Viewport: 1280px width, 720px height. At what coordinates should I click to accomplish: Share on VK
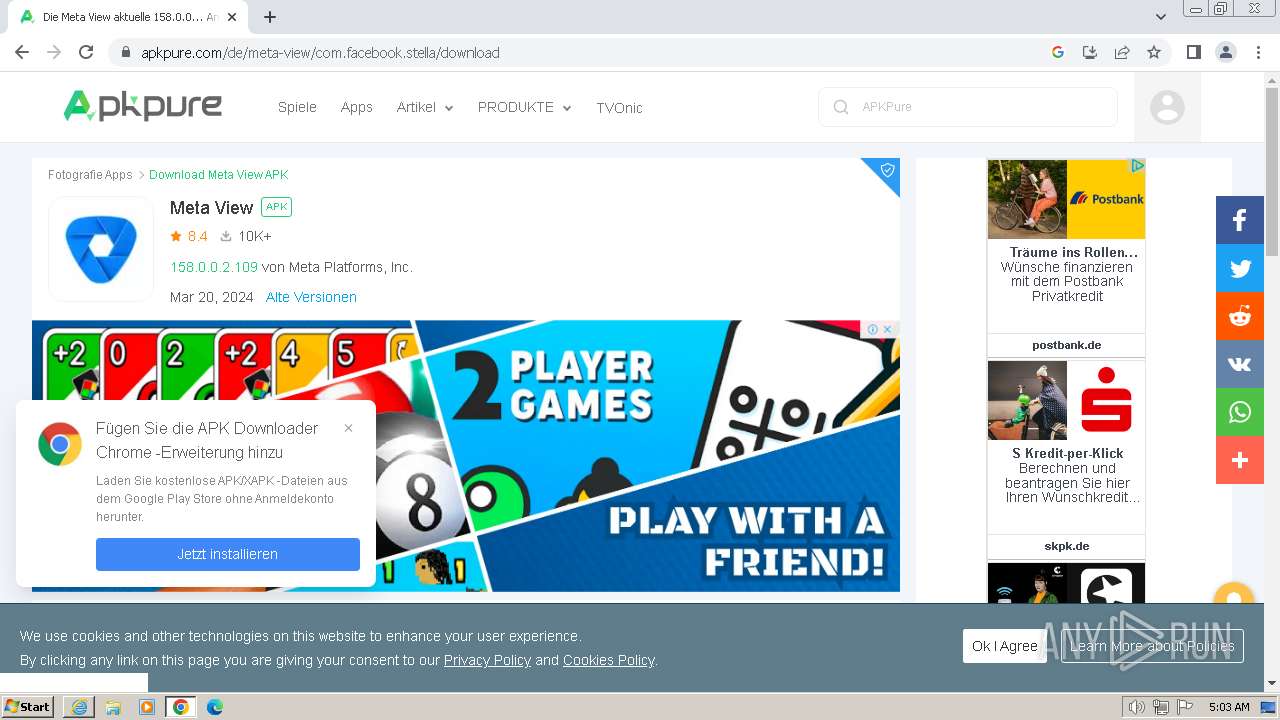(x=1240, y=364)
